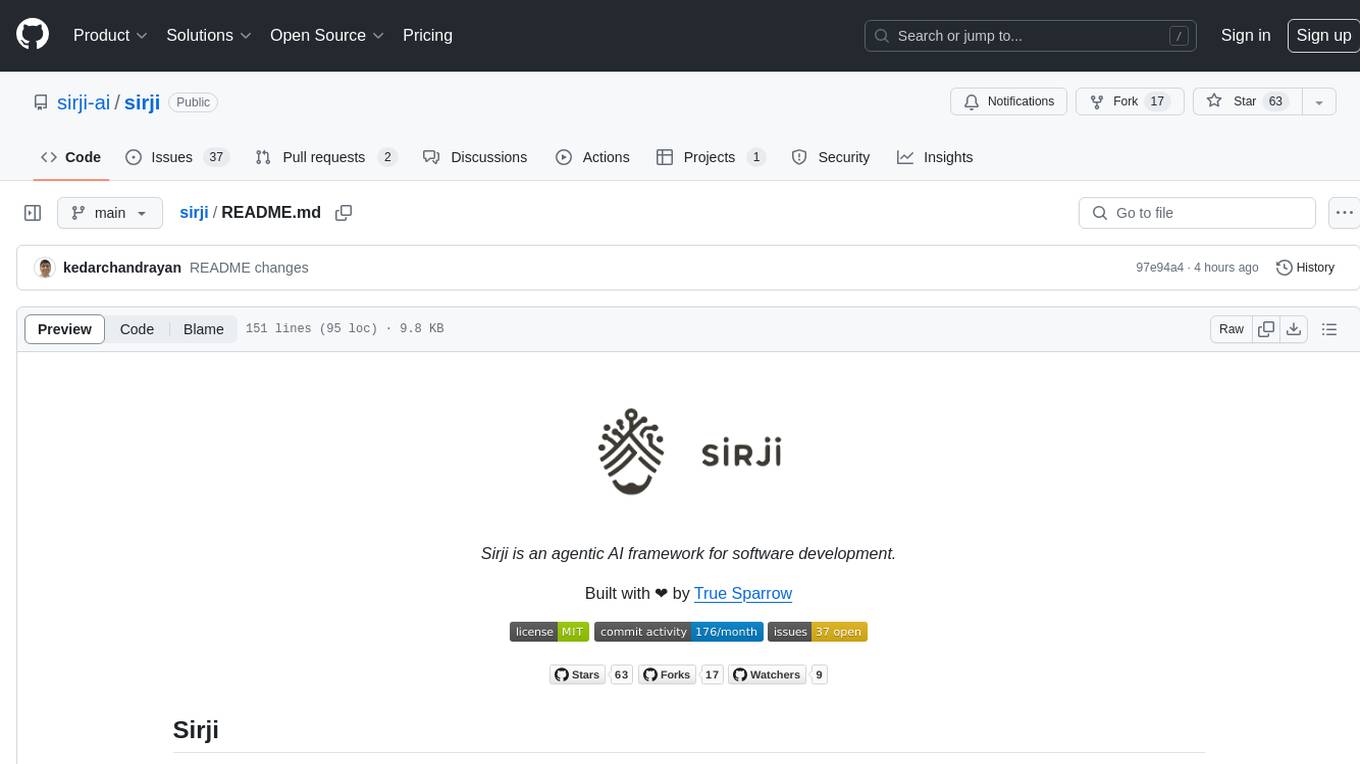
Task: Select the Blame view
Action: [203, 329]
